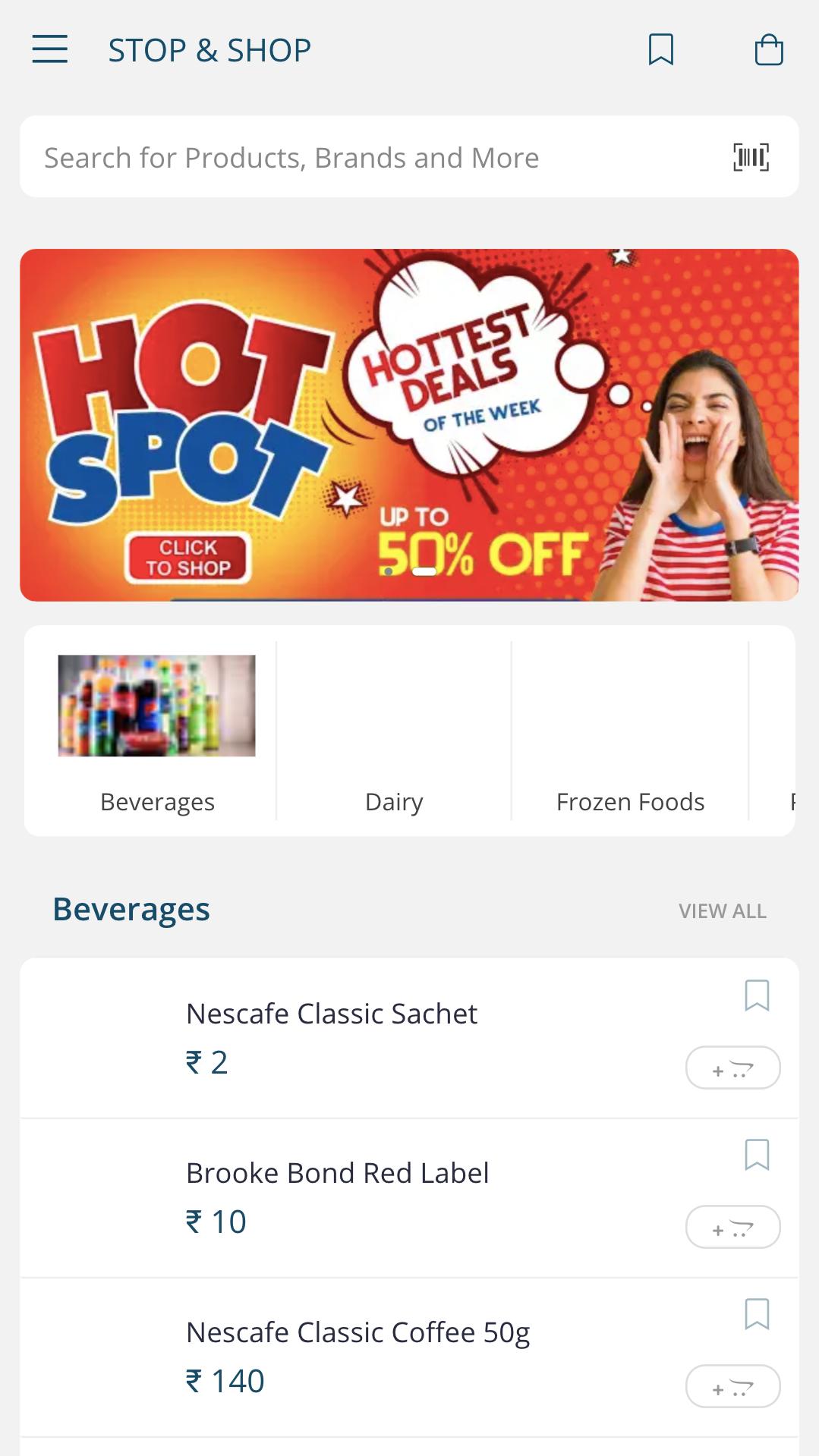Add Nescafe Classic Coffee 50g to cart
The image size is (819, 1456).
pos(732,1386)
